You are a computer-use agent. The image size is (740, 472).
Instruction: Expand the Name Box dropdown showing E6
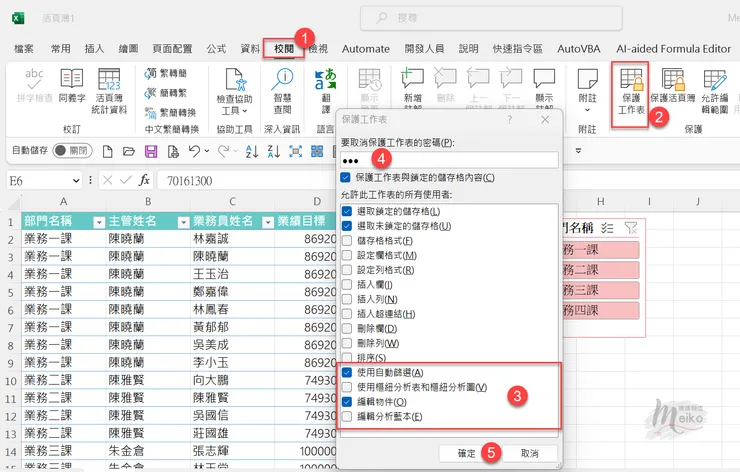click(76, 181)
